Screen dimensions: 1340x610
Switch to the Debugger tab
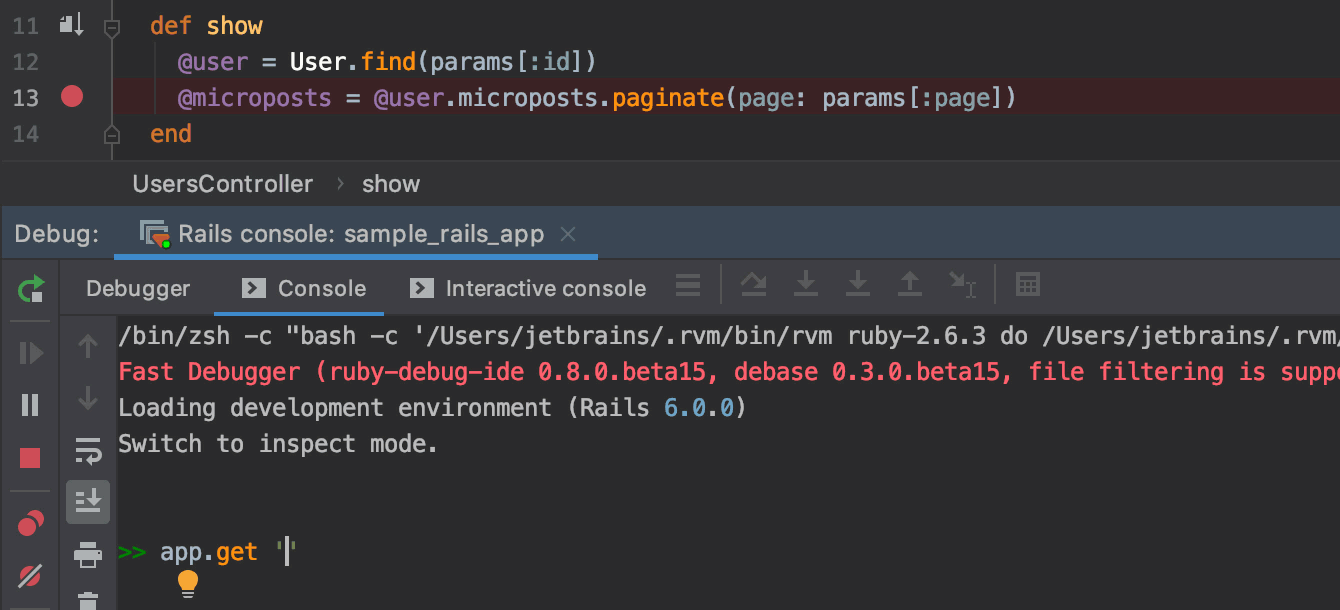137,287
